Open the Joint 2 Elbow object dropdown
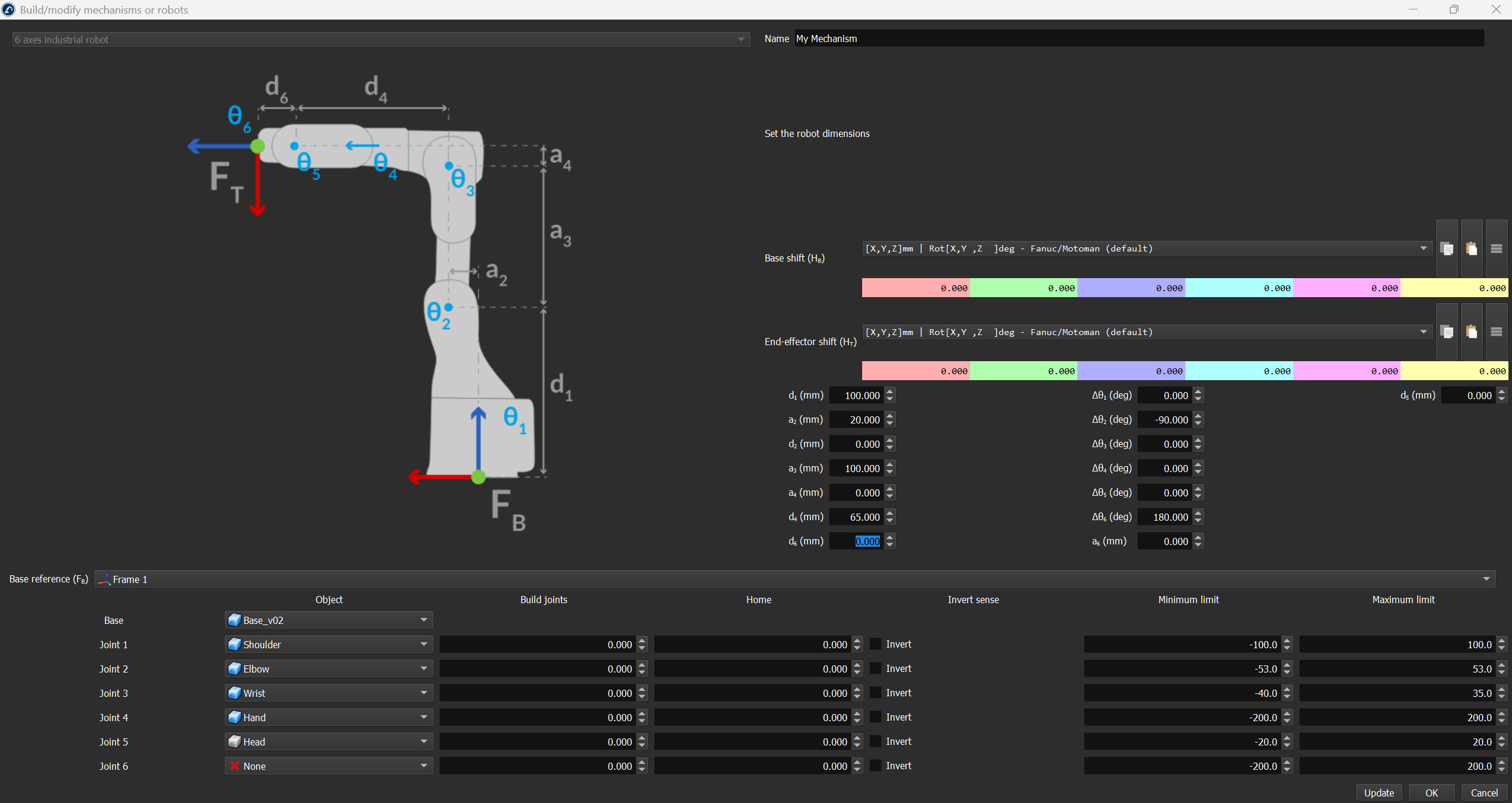Image resolution: width=1512 pixels, height=803 pixels. (x=423, y=668)
